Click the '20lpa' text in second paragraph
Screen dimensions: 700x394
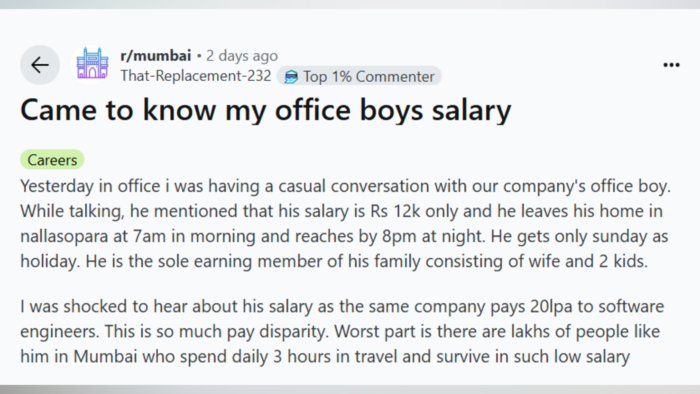(x=551, y=307)
